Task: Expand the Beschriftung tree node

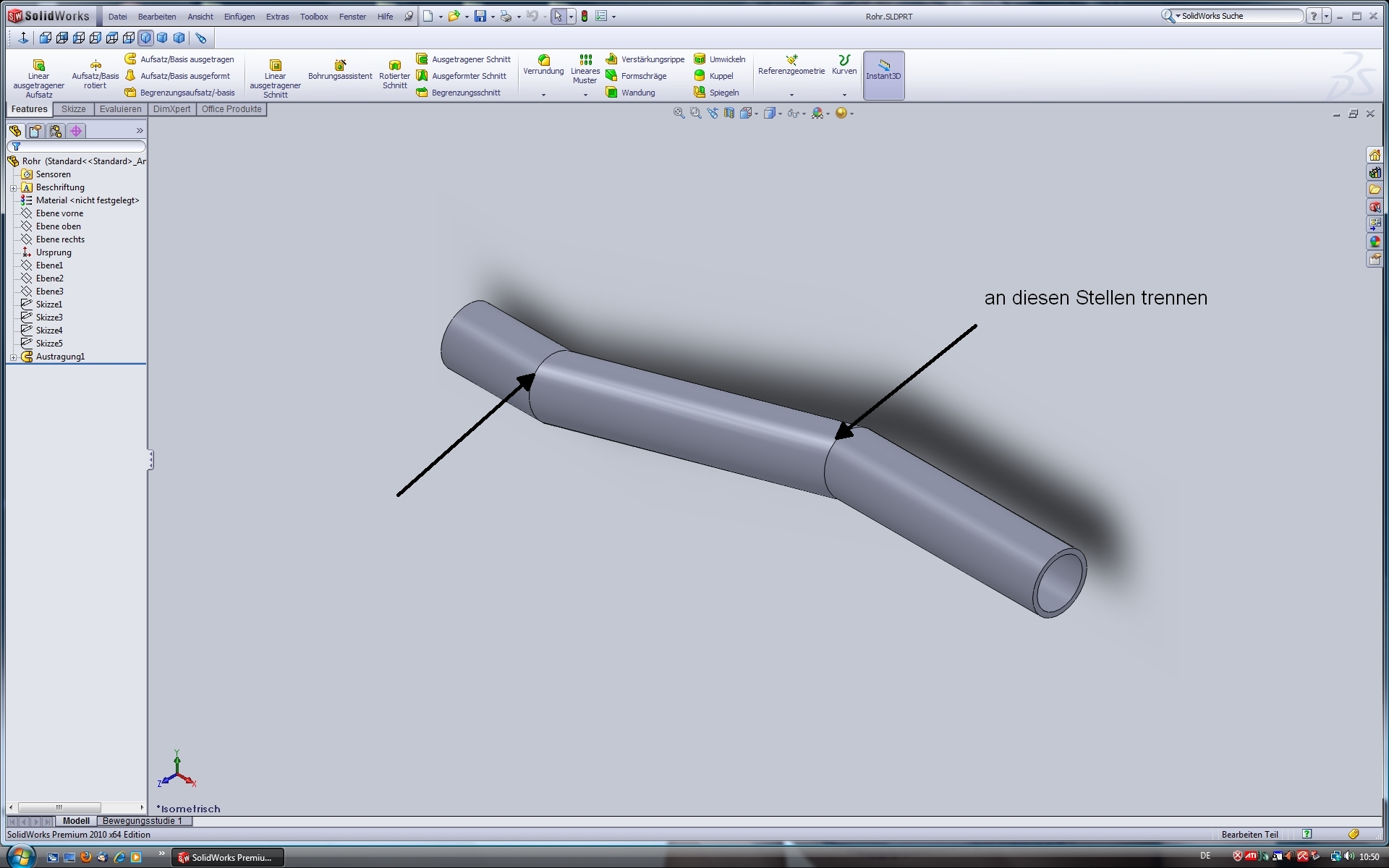Action: point(14,188)
